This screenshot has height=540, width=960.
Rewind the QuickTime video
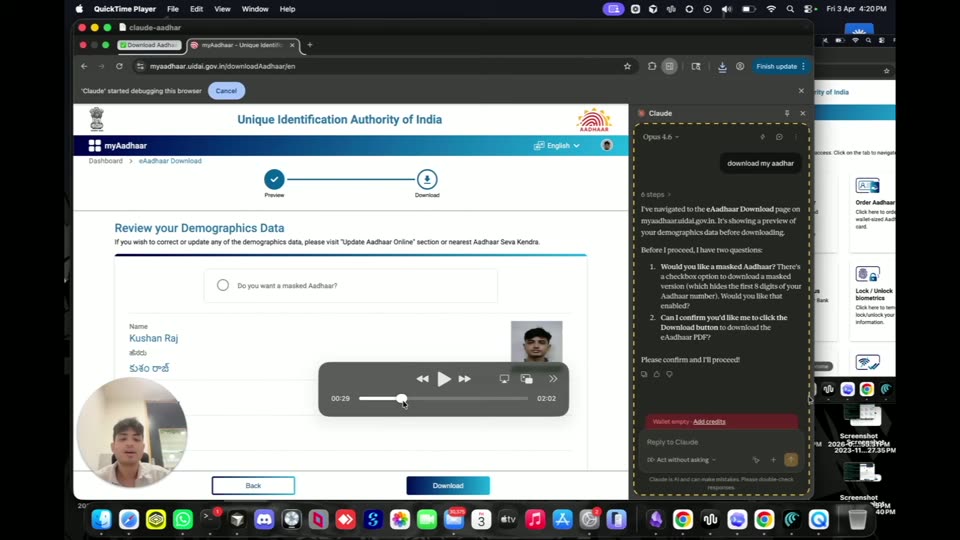(x=422, y=379)
